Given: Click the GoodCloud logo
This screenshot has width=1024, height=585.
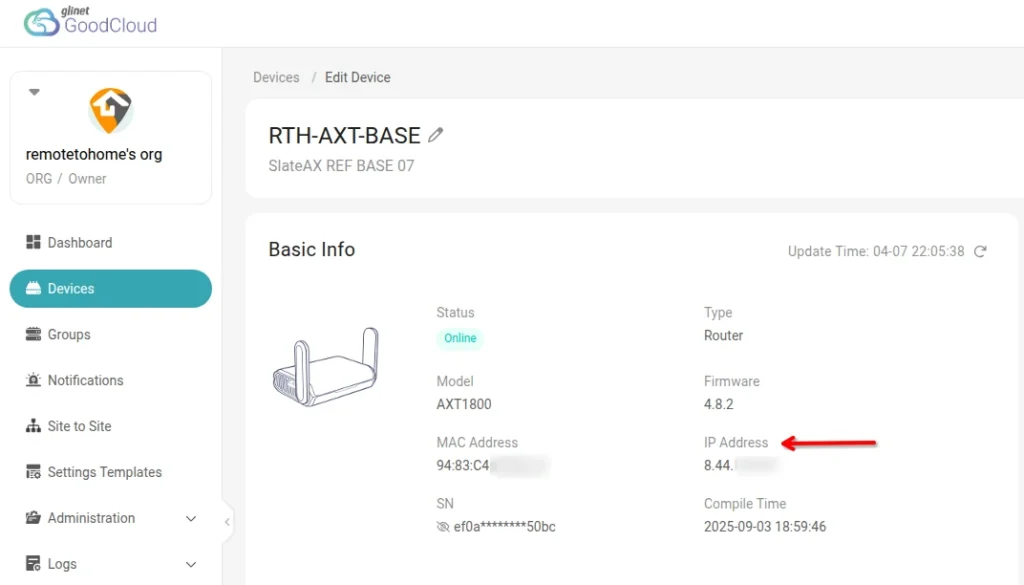Looking at the screenshot, I should coord(90,22).
